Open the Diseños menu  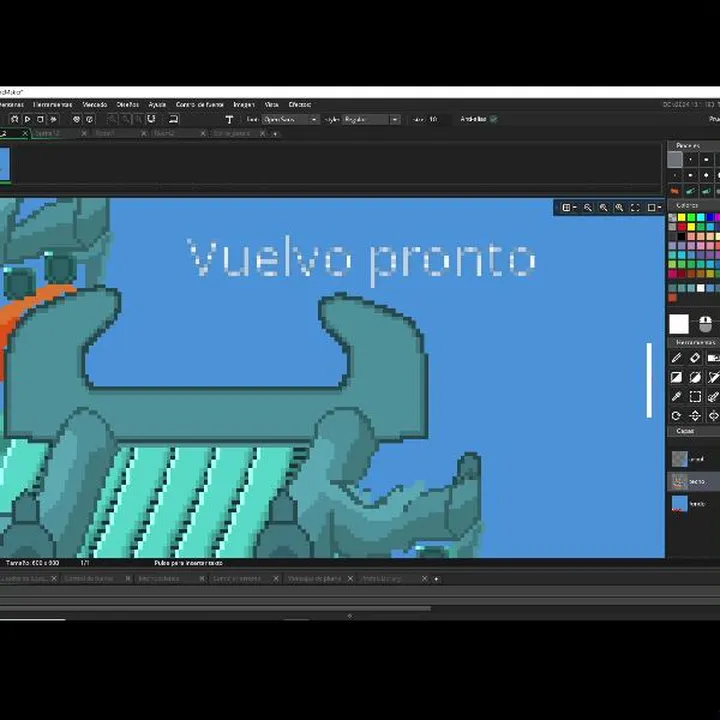[x=128, y=105]
